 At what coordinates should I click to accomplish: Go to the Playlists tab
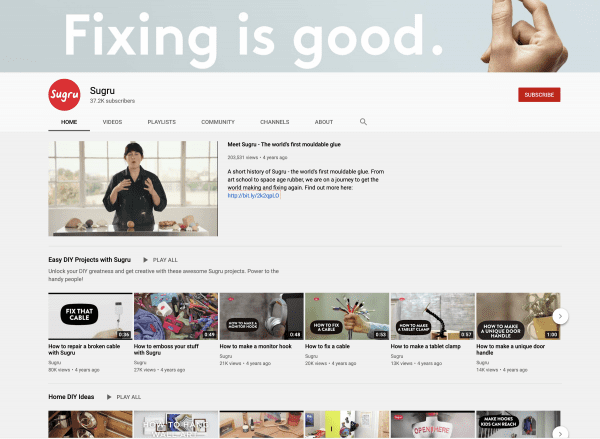(161, 122)
